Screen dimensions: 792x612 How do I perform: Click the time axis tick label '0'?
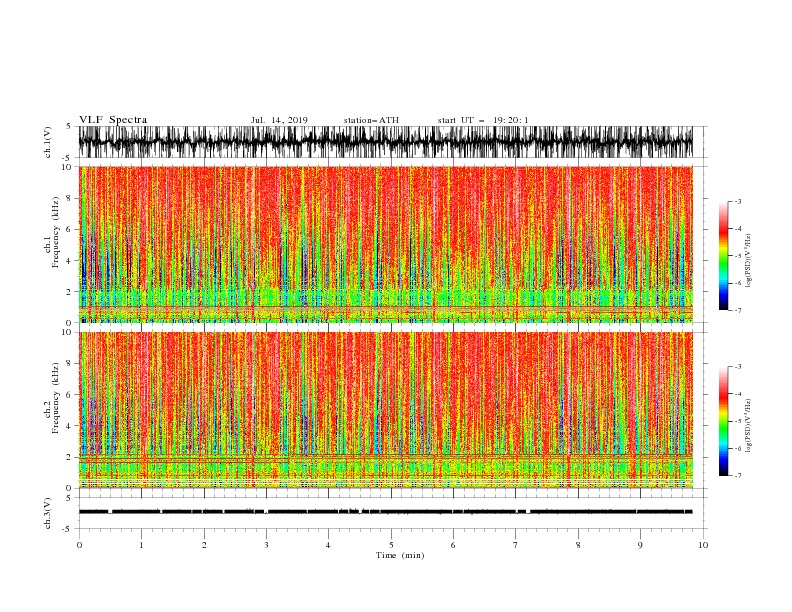pyautogui.click(x=79, y=545)
